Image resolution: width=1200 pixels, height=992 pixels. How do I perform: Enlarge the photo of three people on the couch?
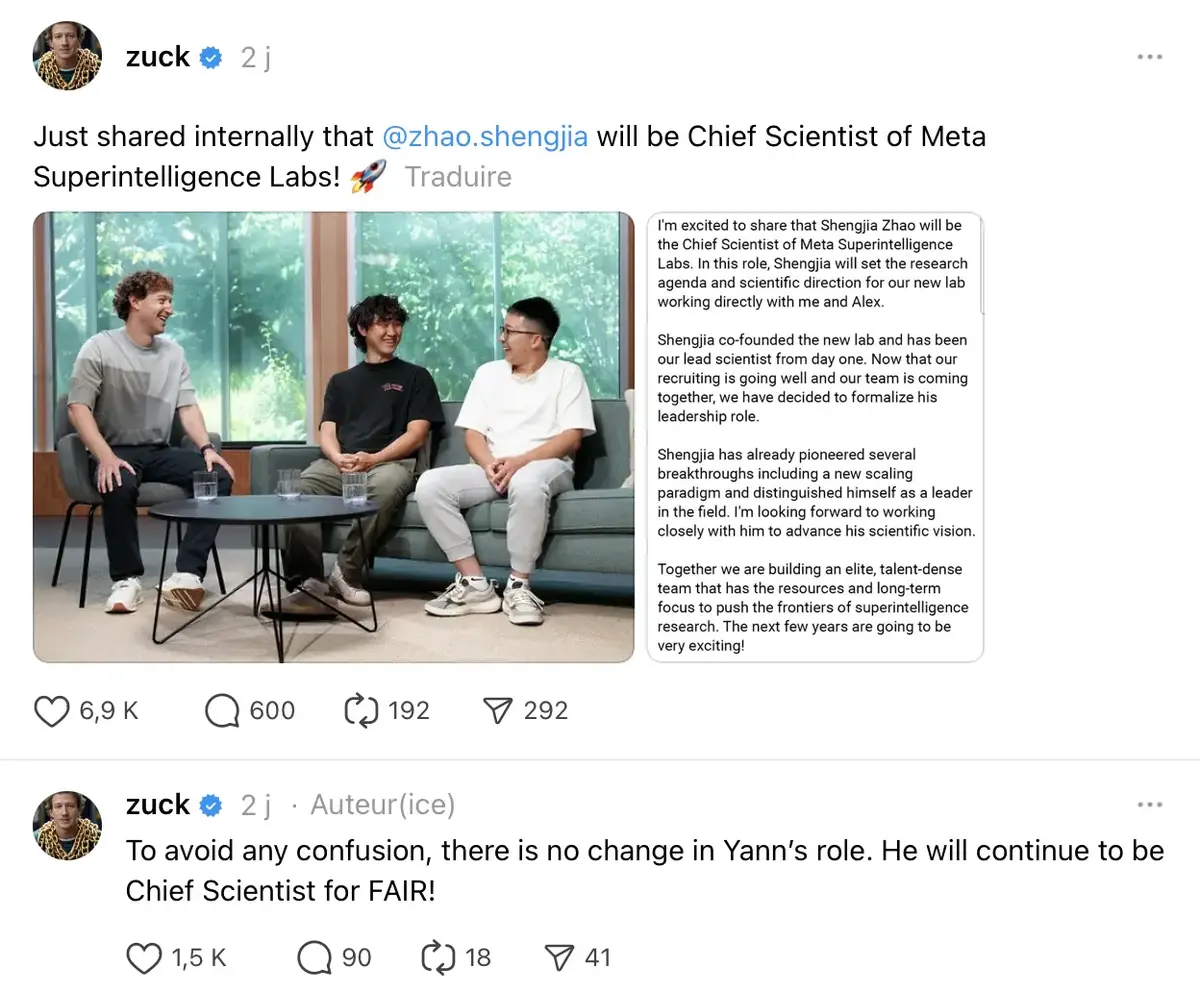pyautogui.click(x=334, y=437)
